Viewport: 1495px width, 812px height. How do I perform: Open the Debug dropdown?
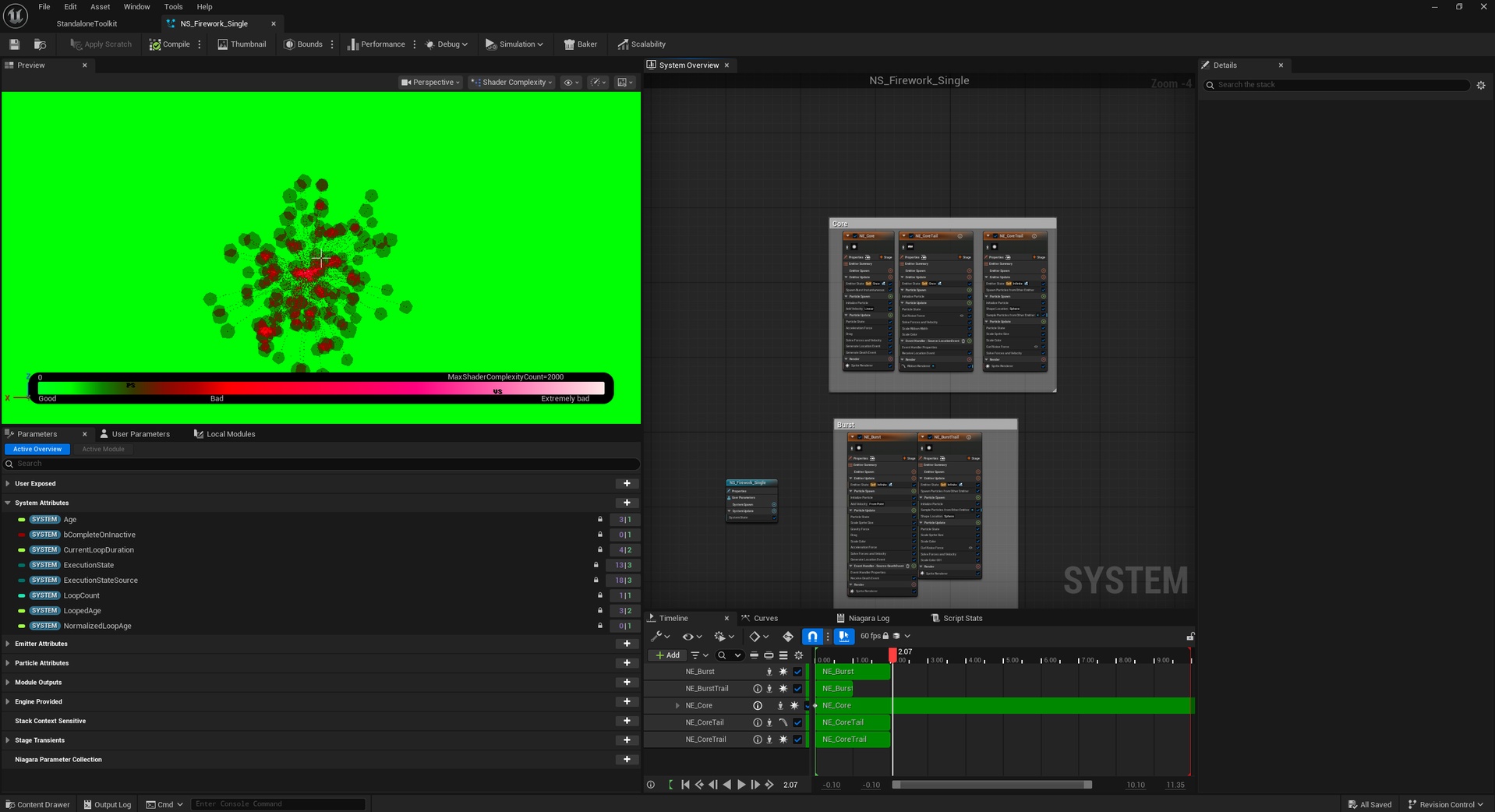[x=447, y=44]
